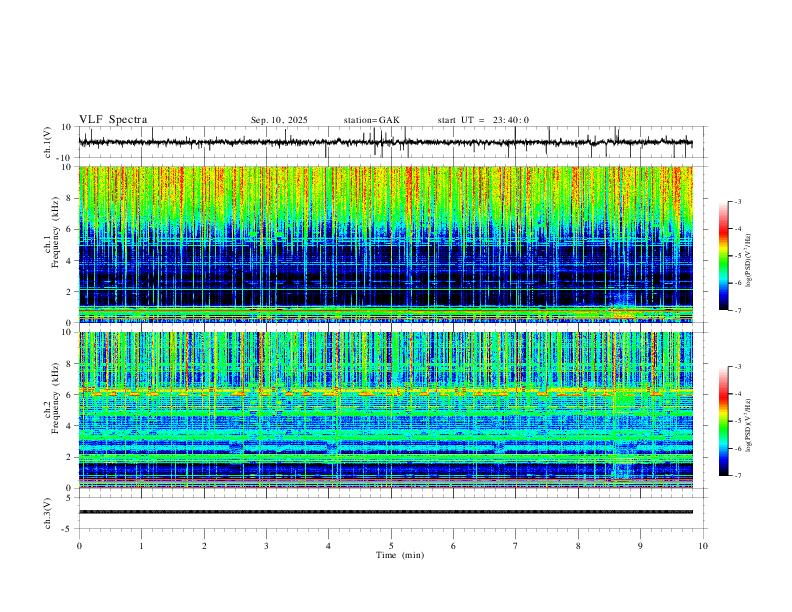Viewport: 792px width, 612px height.
Task: Click the 'start UT = 23:40:0' text
Action: click(x=483, y=120)
